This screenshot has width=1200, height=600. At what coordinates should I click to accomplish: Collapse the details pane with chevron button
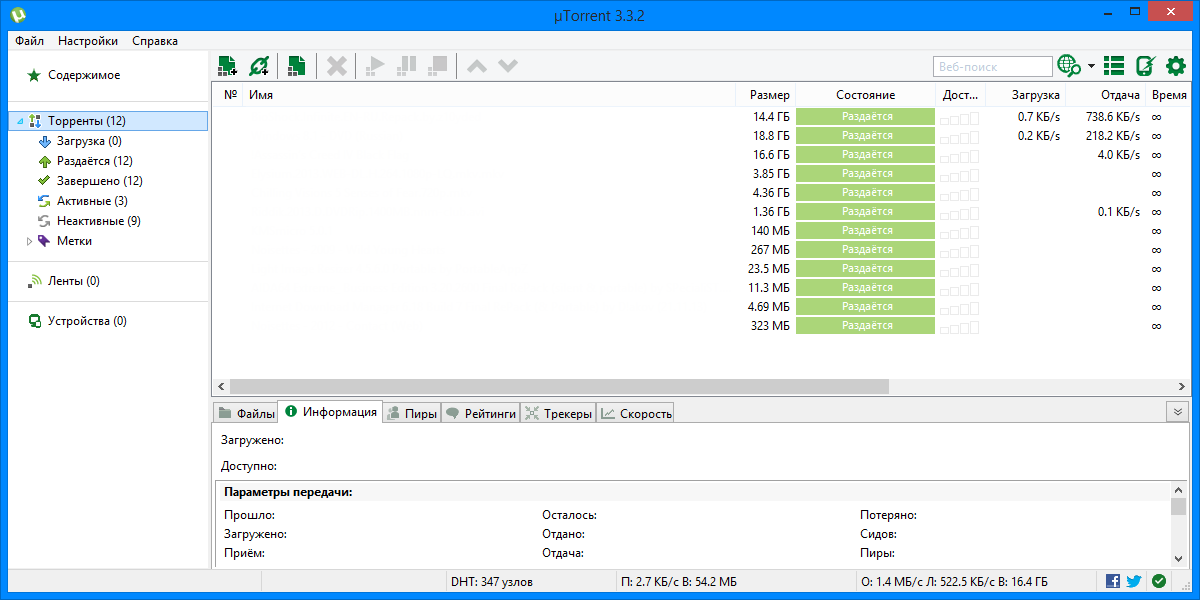point(1177,412)
